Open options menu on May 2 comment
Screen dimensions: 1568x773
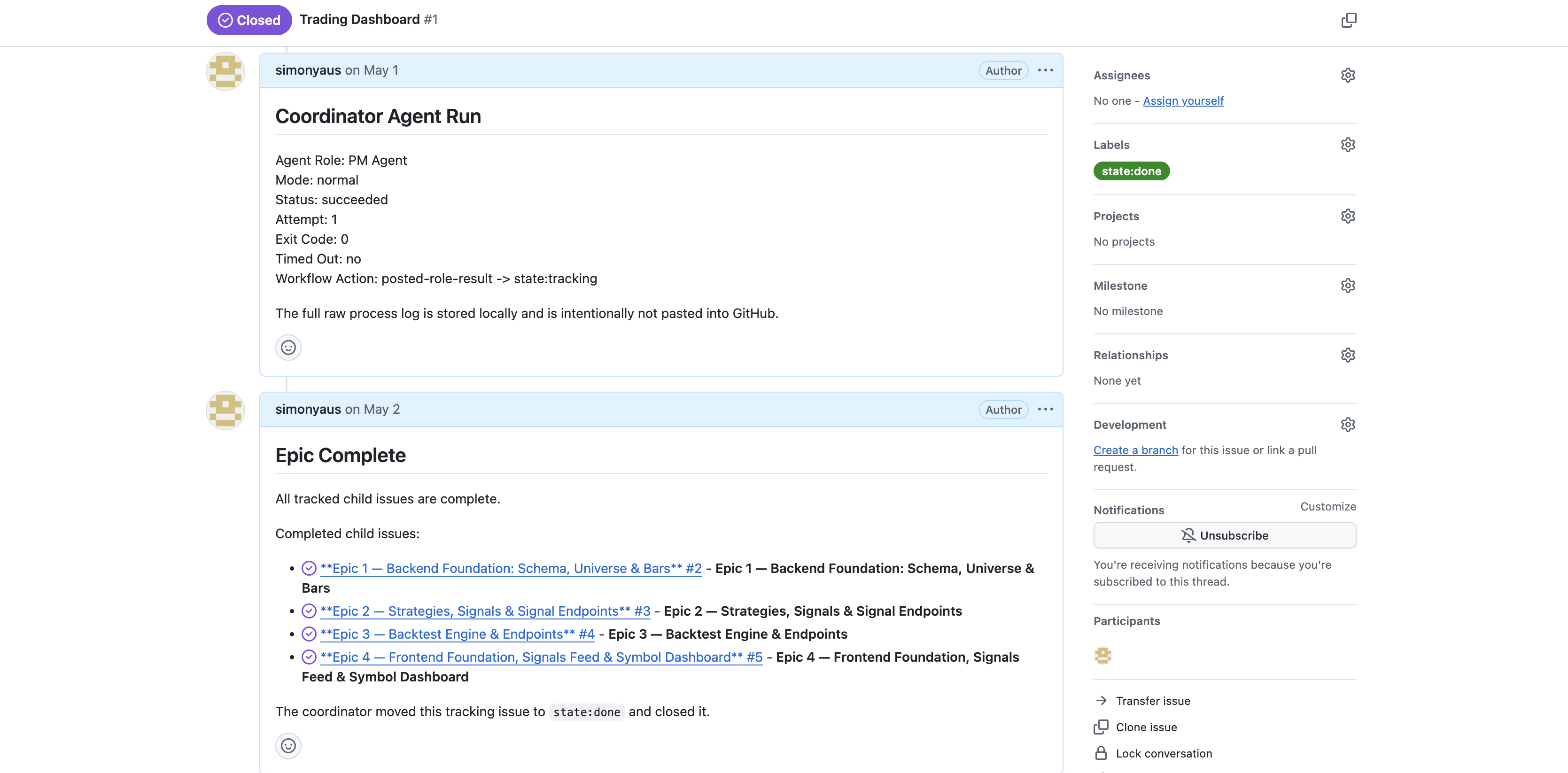click(x=1045, y=409)
